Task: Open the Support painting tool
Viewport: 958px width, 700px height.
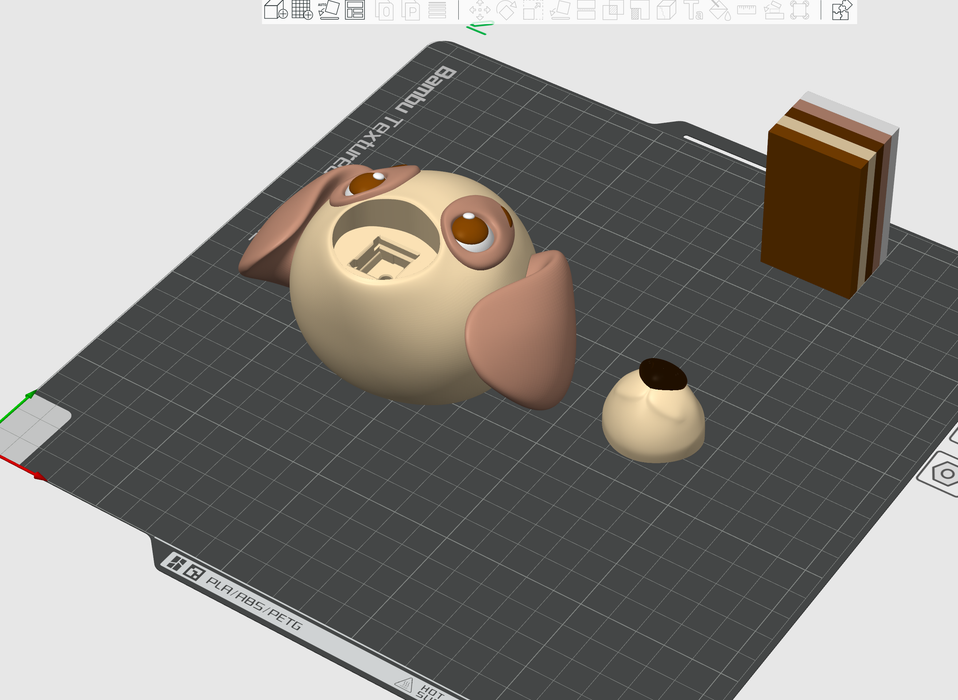Action: (x=640, y=11)
